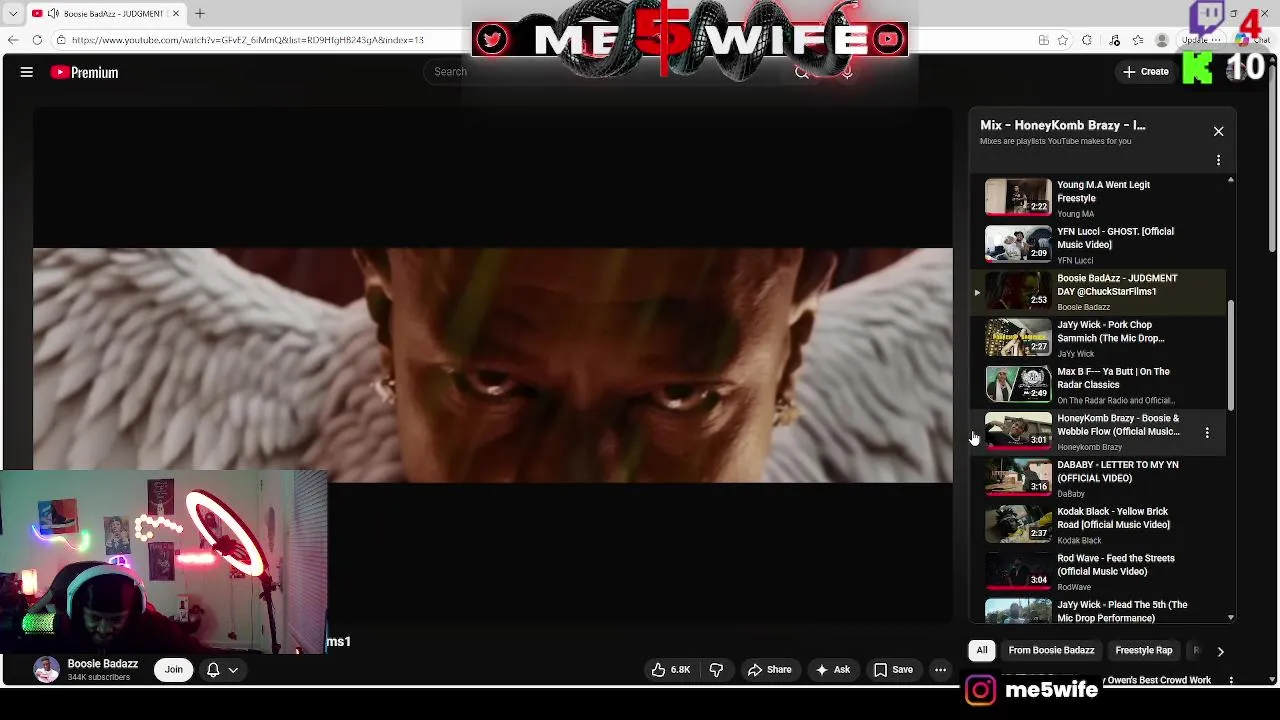Show more filter chips with right arrow

pyautogui.click(x=1220, y=651)
